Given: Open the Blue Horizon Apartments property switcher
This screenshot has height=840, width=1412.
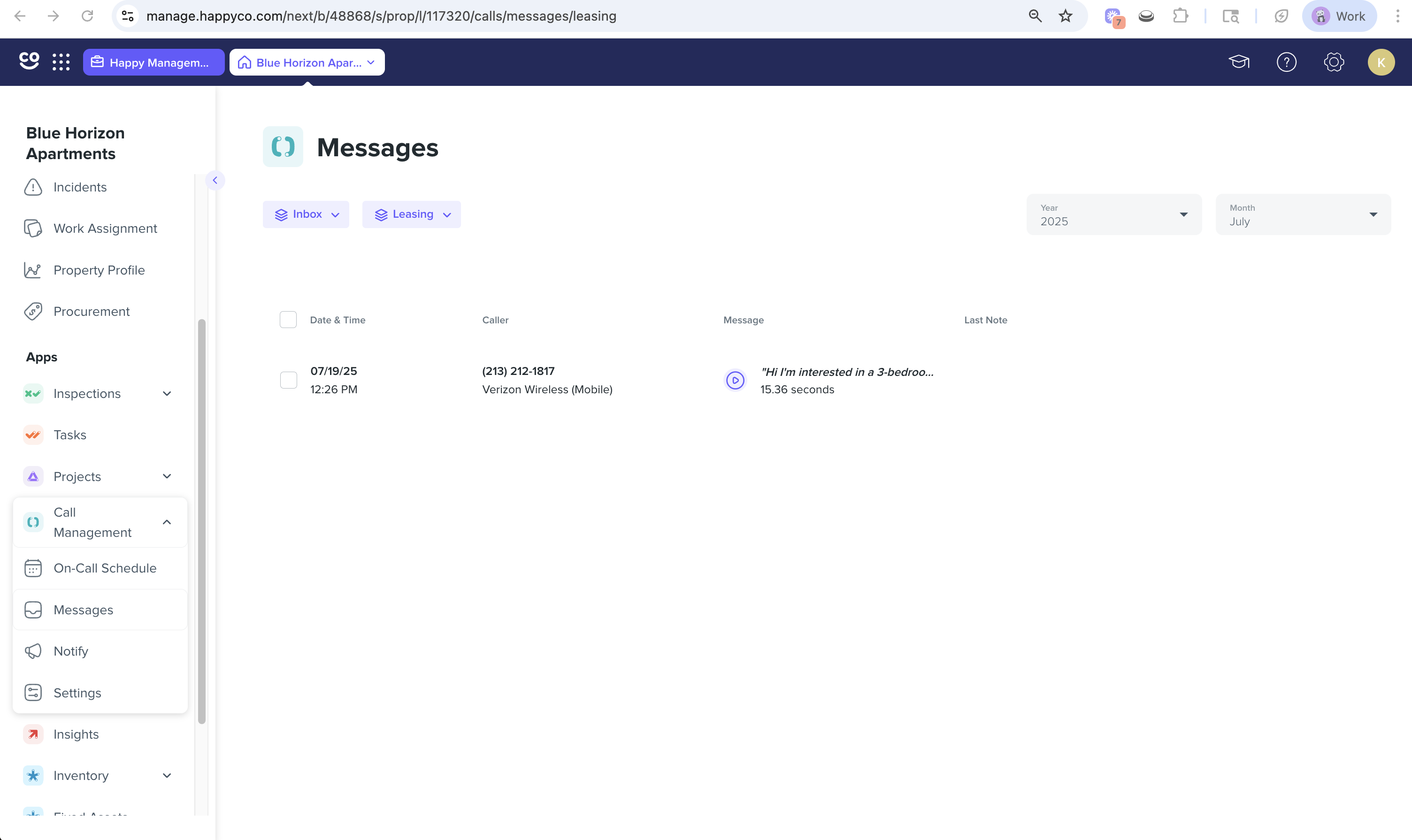Looking at the screenshot, I should (307, 62).
